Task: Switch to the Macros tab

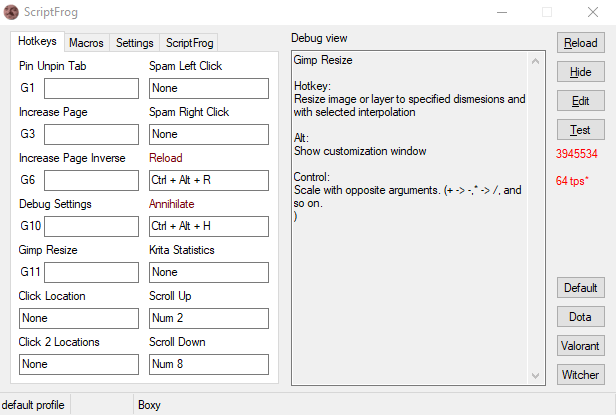Action: coord(86,42)
